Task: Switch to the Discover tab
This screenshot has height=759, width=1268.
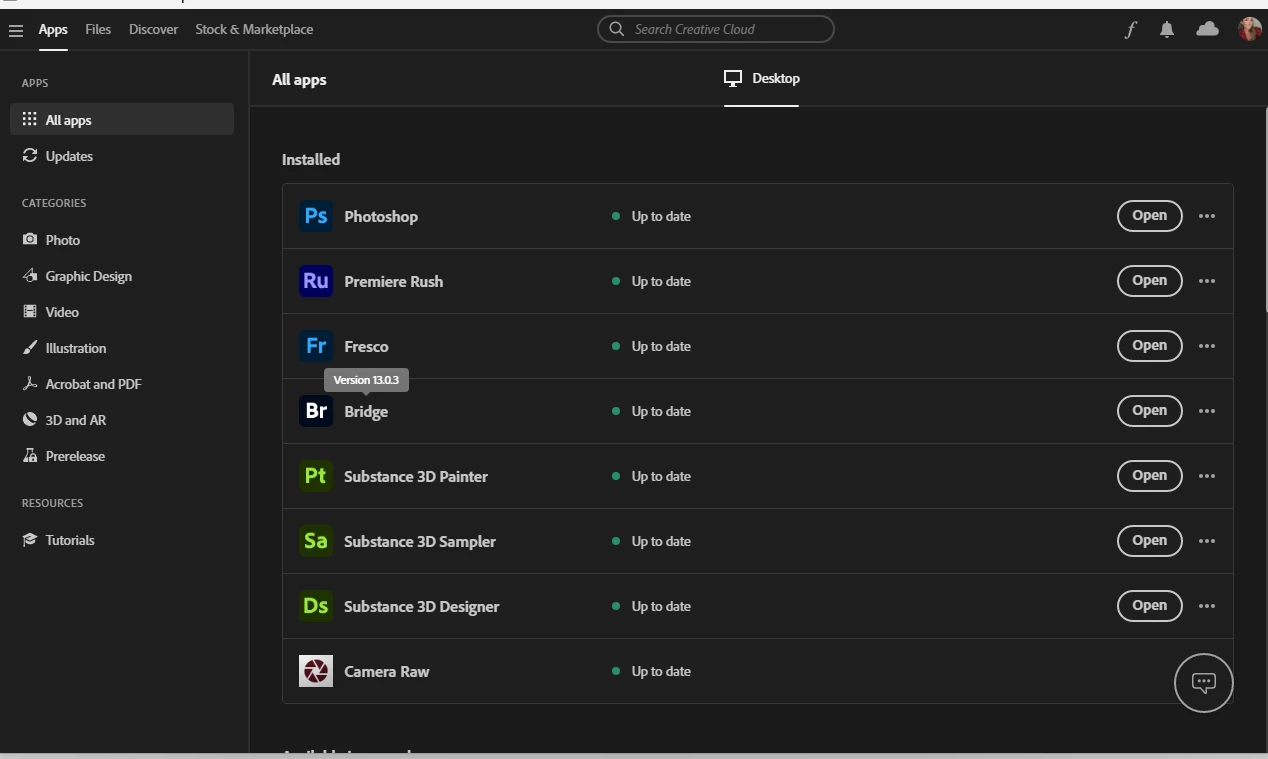Action: tap(153, 29)
